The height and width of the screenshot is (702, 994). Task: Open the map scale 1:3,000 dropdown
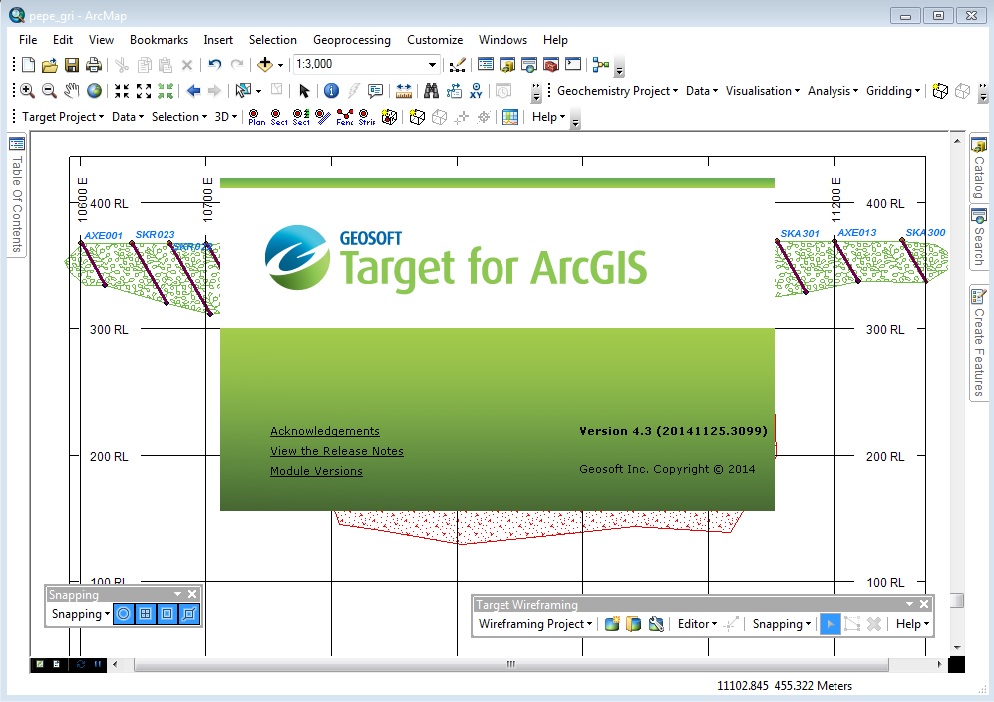[x=432, y=64]
